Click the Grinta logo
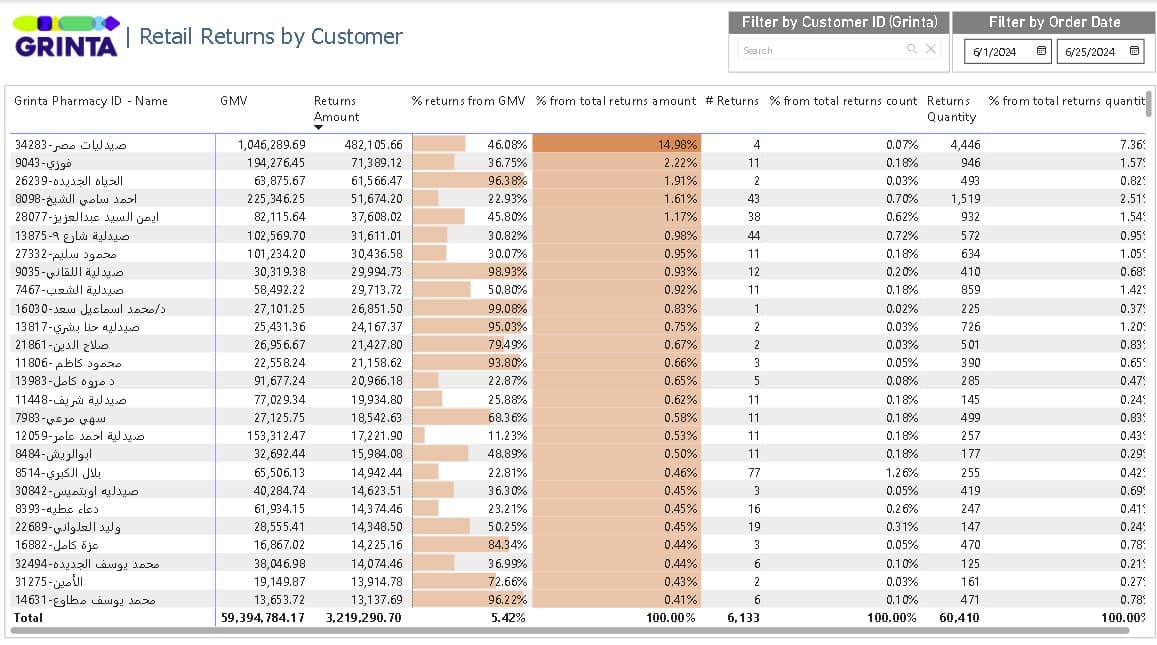Viewport: 1157px width, 645px height. pos(66,37)
